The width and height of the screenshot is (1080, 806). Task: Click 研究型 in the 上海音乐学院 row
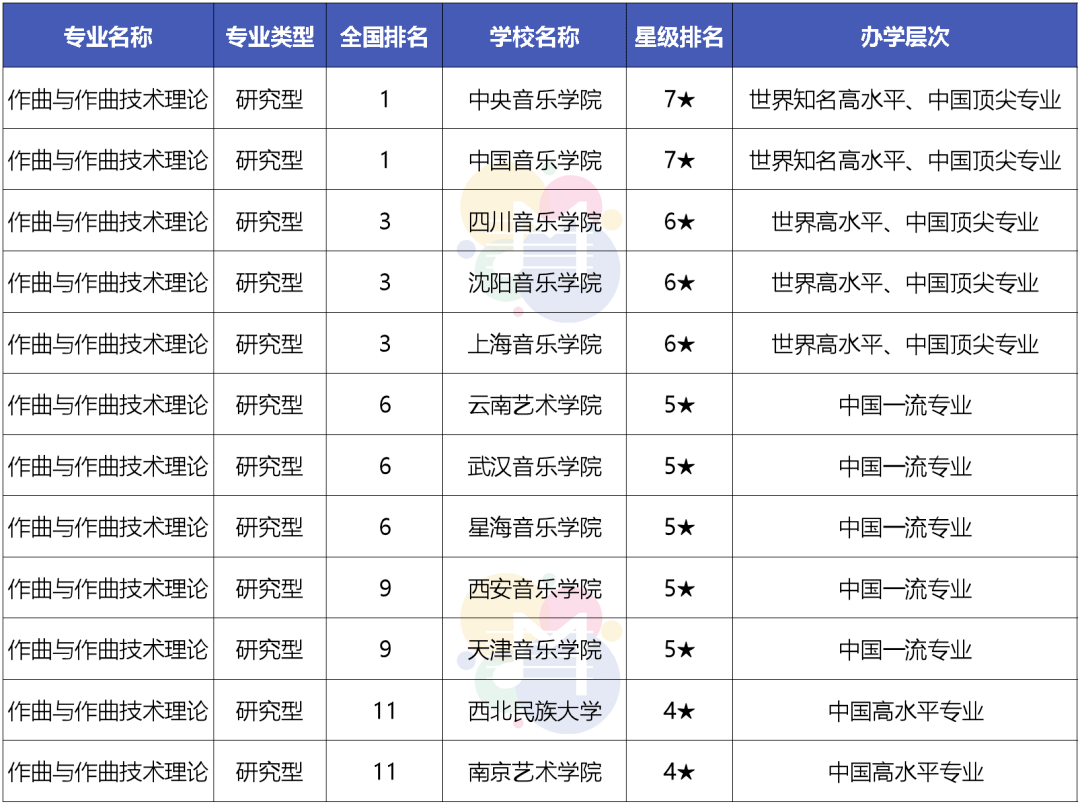[269, 344]
